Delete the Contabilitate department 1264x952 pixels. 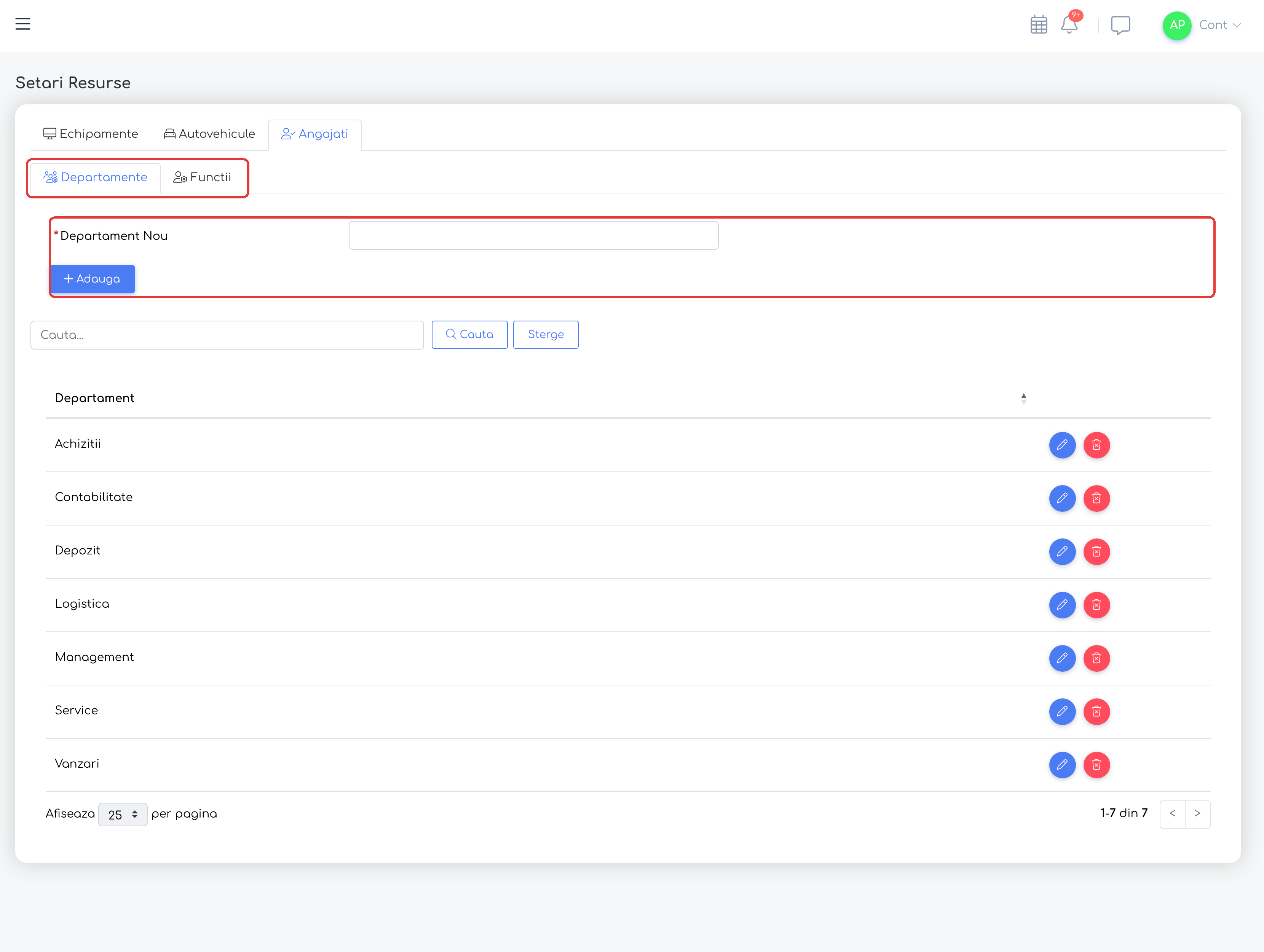[1096, 498]
